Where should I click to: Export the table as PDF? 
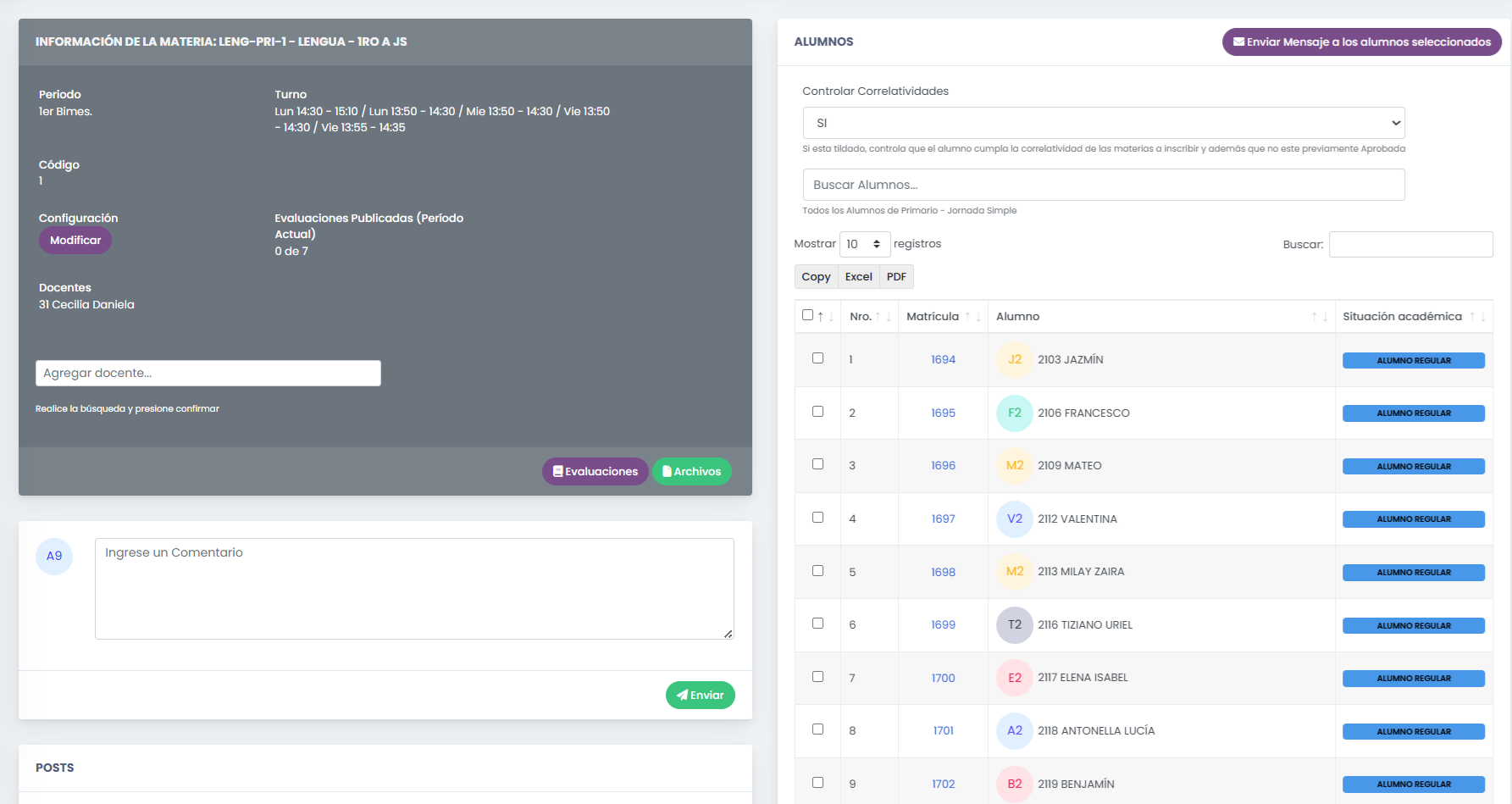(x=896, y=277)
